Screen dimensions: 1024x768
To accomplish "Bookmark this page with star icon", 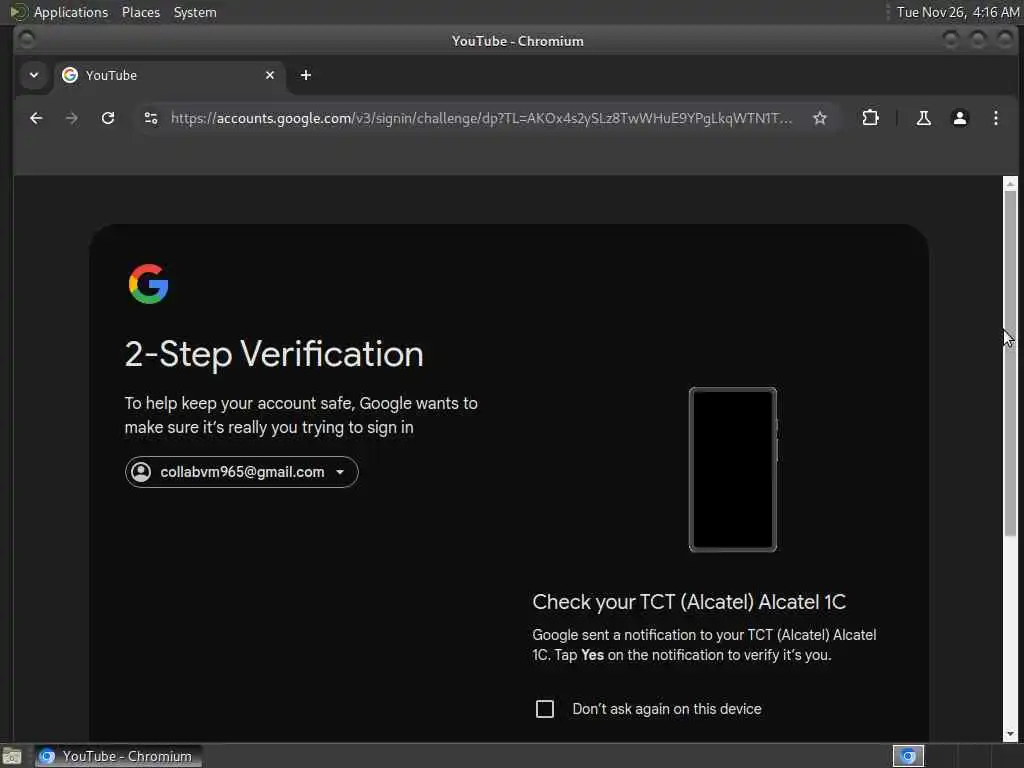I will tap(820, 118).
